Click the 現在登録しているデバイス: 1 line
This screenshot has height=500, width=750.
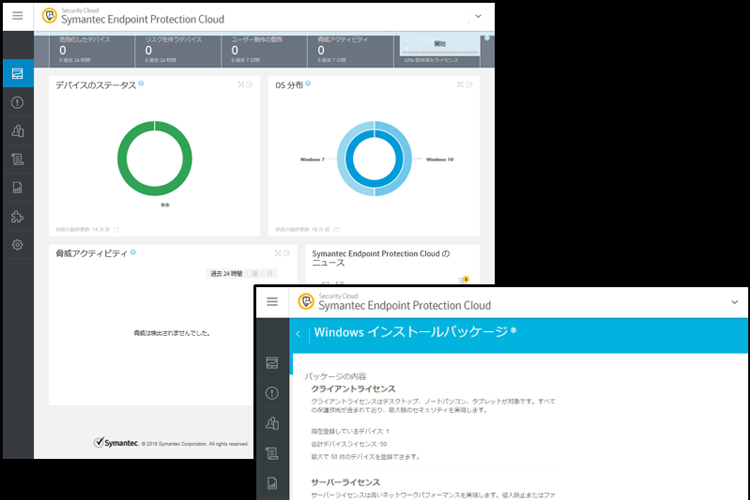coord(350,431)
